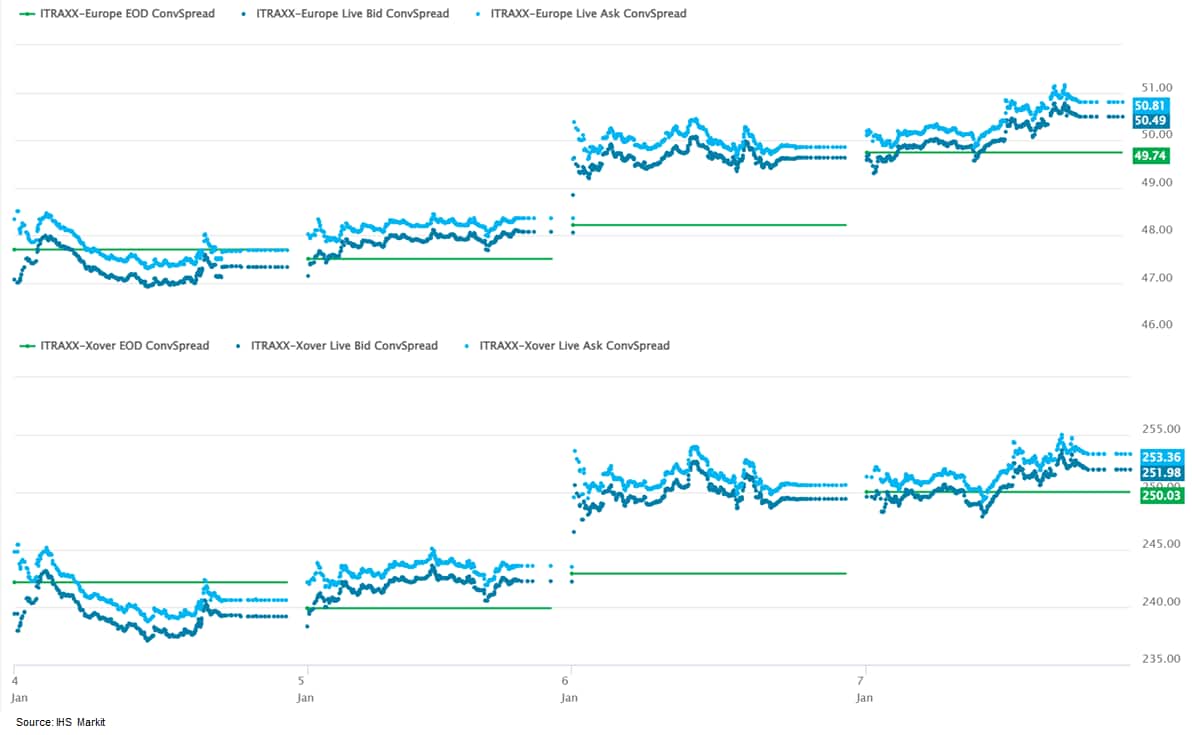Click the light blue dot for ITRAXX-Xover Live Ask
1192x735 pixels.
468,346
